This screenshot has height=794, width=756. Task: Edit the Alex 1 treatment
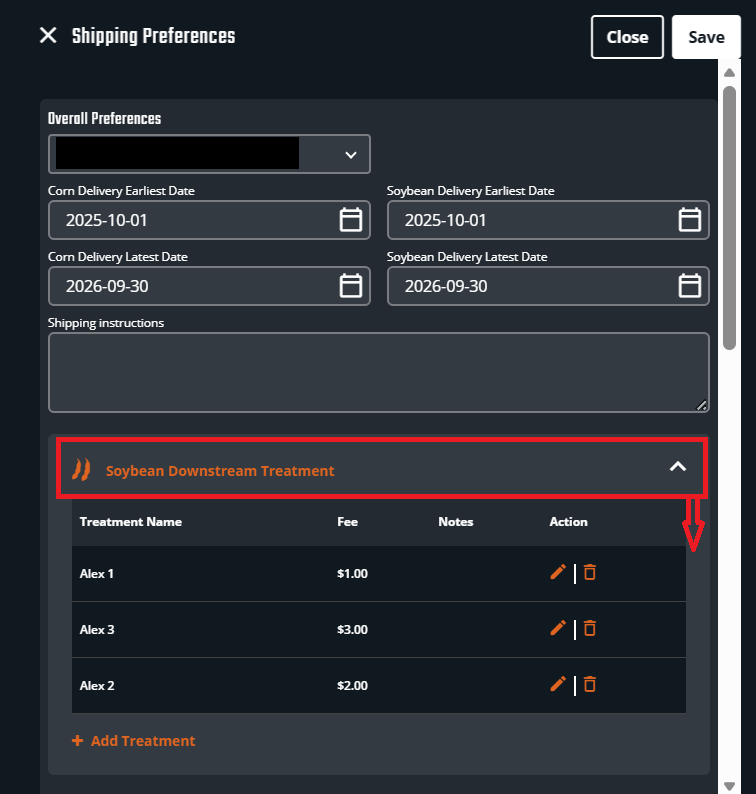tap(558, 572)
